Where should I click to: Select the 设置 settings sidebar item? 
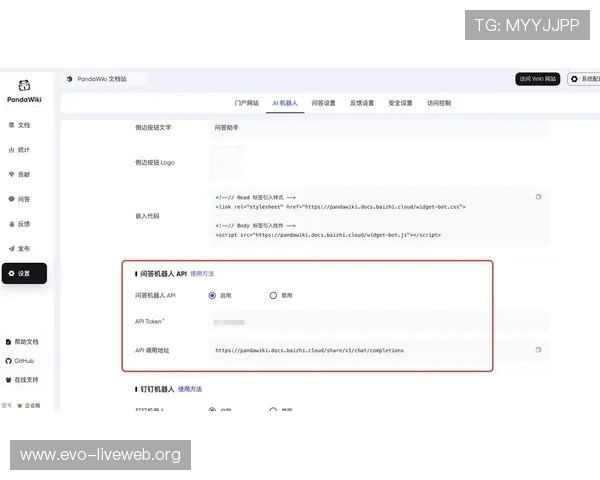(24, 273)
